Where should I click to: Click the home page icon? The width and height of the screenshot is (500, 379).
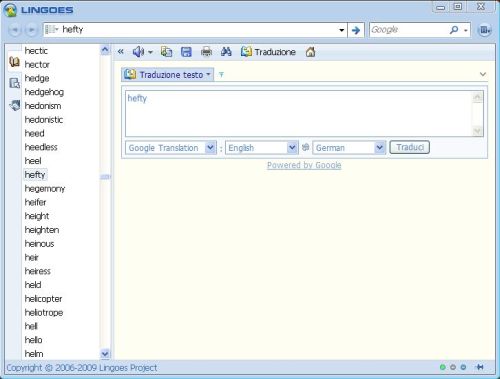point(311,52)
